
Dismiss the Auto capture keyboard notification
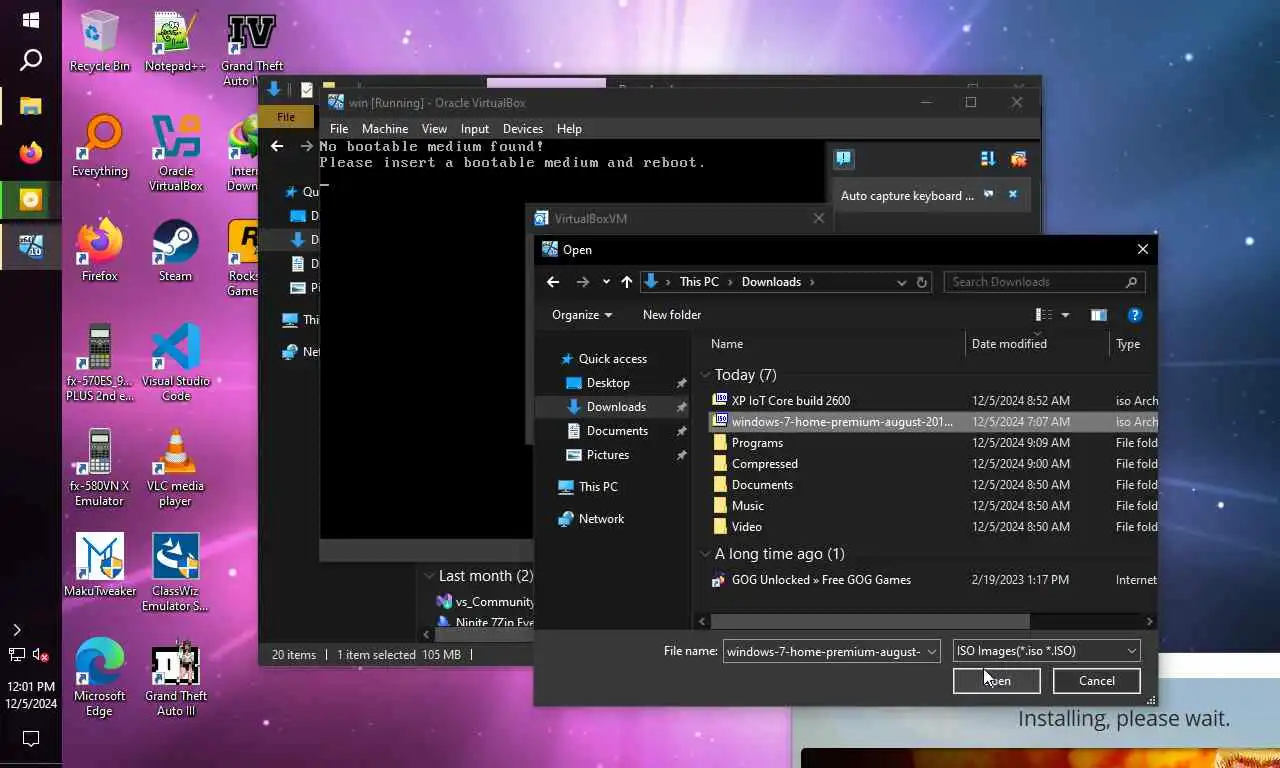click(x=1012, y=194)
